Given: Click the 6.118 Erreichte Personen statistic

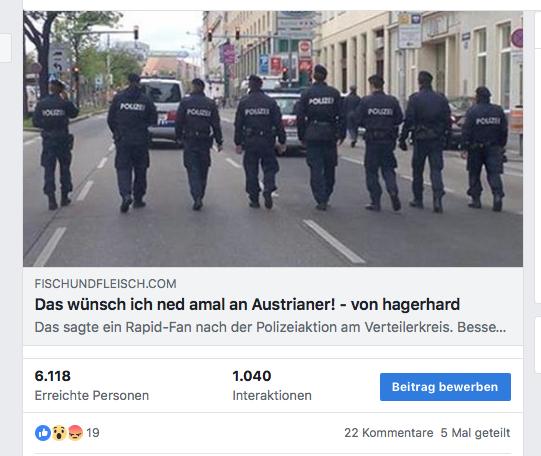Looking at the screenshot, I should pos(92,385).
